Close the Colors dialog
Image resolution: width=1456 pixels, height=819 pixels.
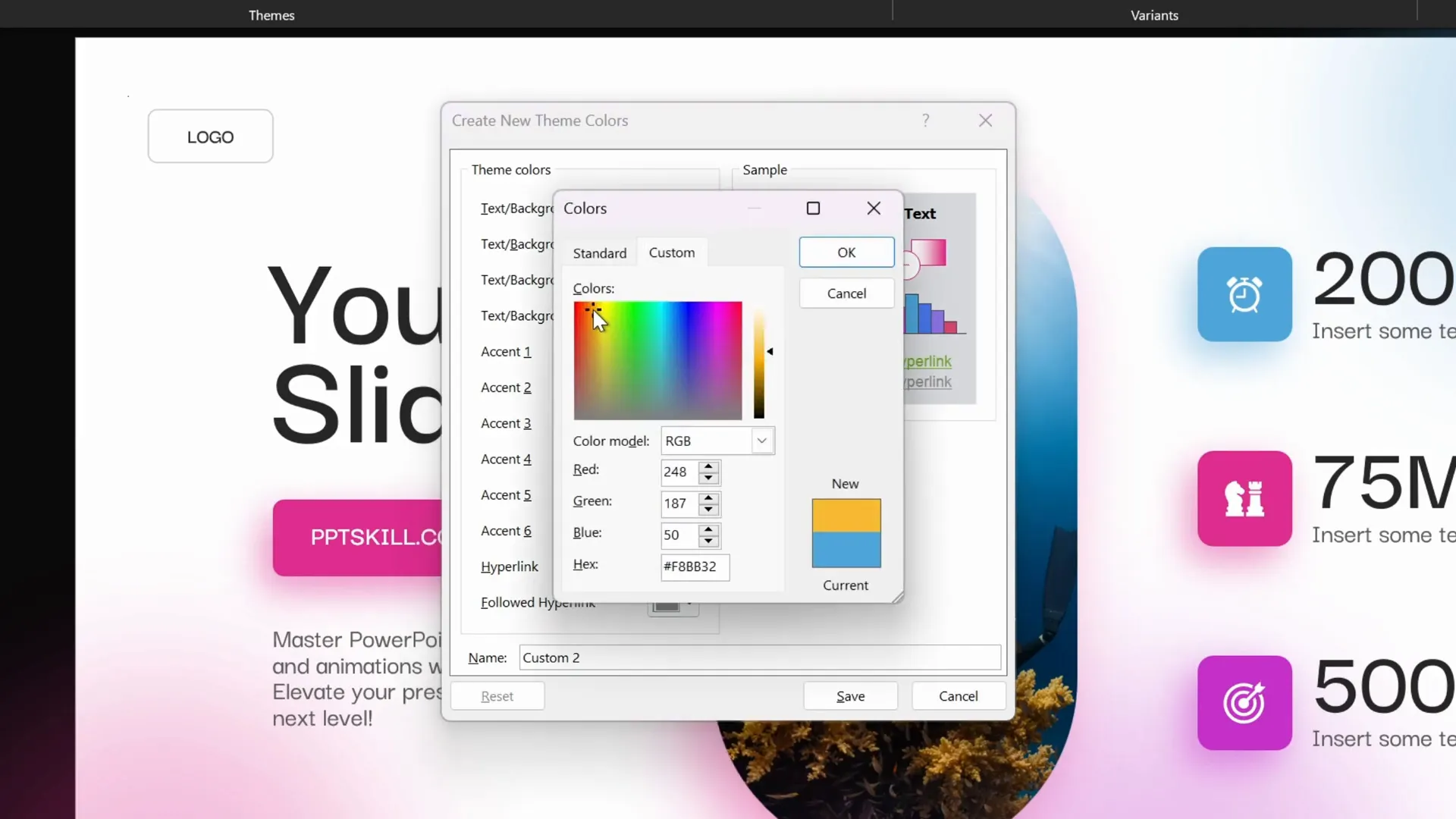(874, 208)
